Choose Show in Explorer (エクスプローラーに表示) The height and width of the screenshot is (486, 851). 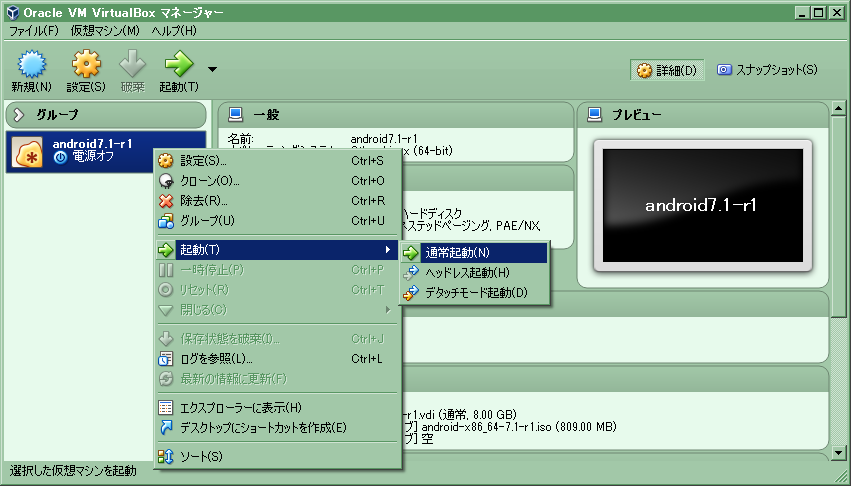[x=277, y=408]
